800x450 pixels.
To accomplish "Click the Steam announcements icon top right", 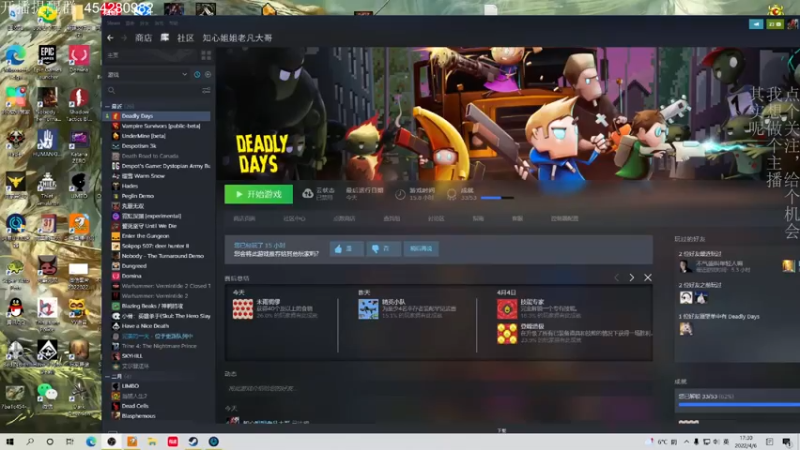I will (x=756, y=24).
